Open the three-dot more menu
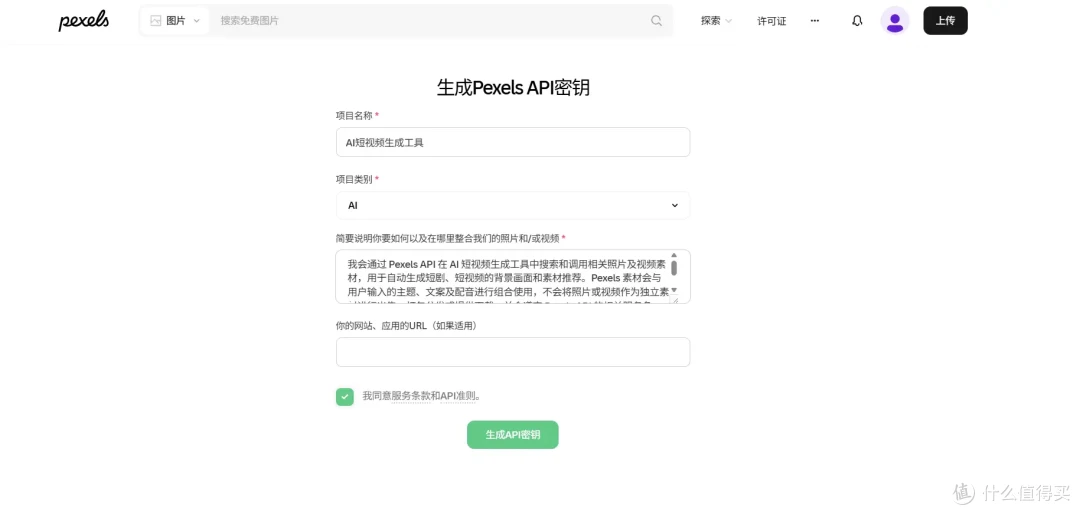The image size is (1080, 515). point(815,21)
